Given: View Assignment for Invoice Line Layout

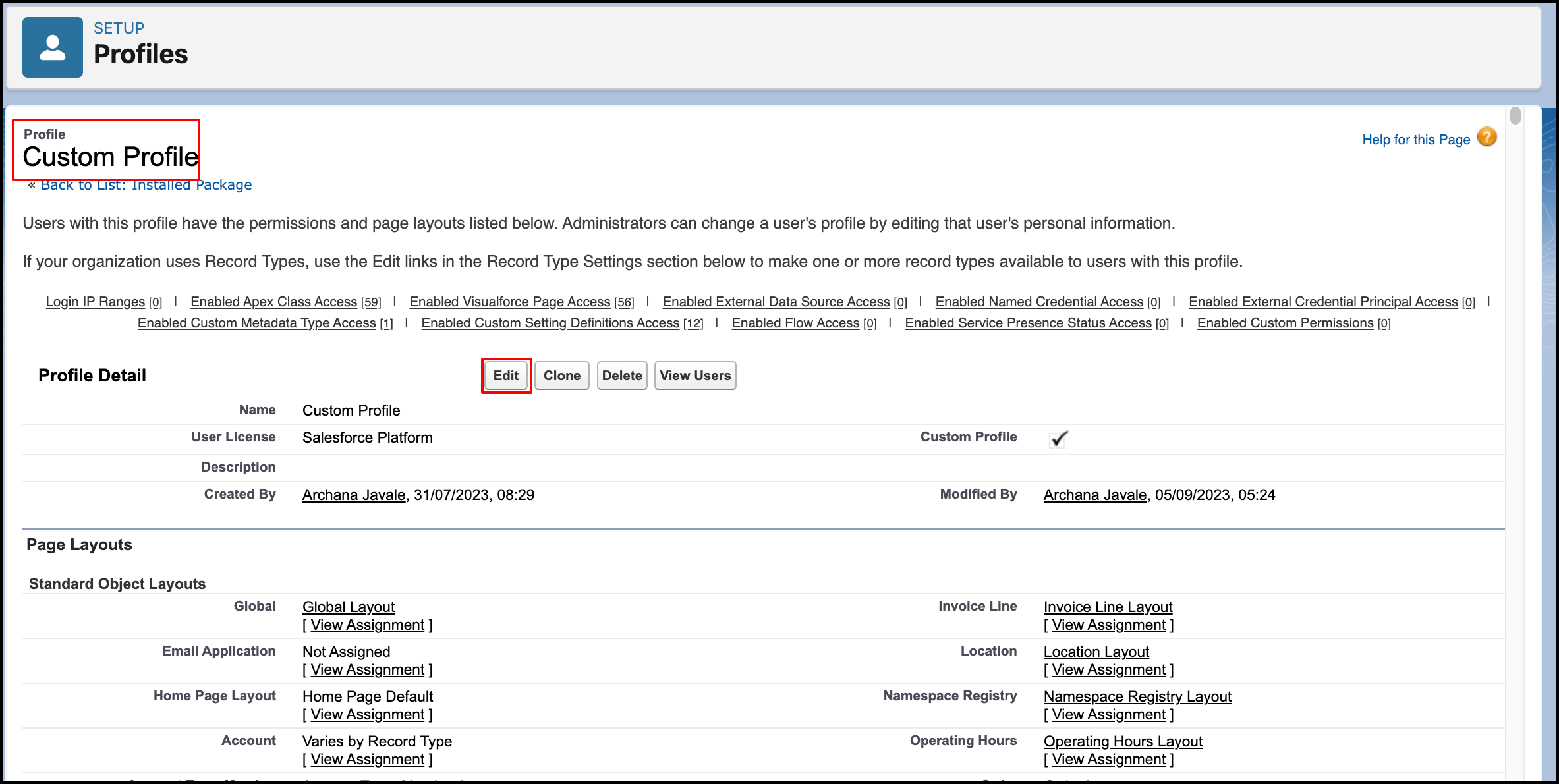Looking at the screenshot, I should 1108,625.
